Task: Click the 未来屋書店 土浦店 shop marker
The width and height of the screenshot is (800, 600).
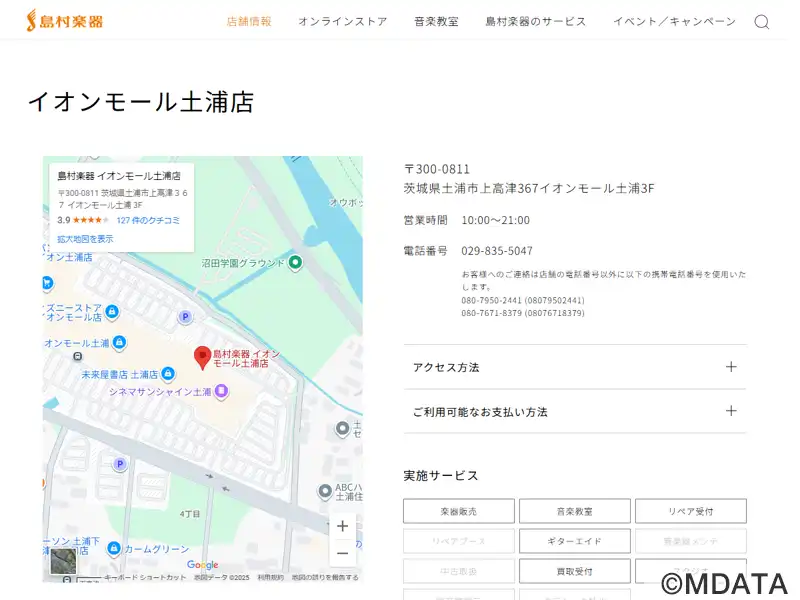Action: click(x=168, y=374)
